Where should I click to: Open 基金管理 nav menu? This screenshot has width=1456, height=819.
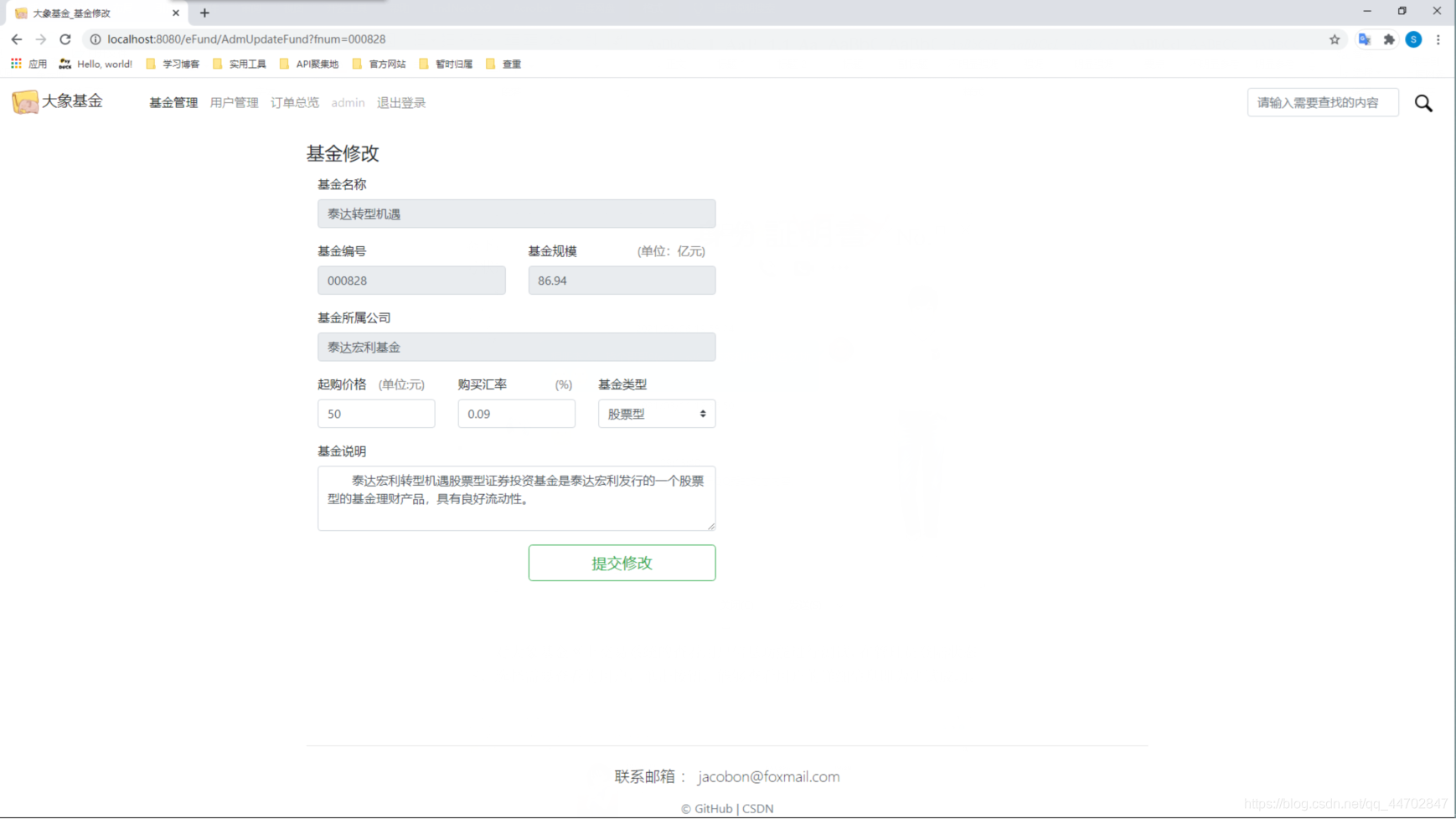click(x=173, y=102)
